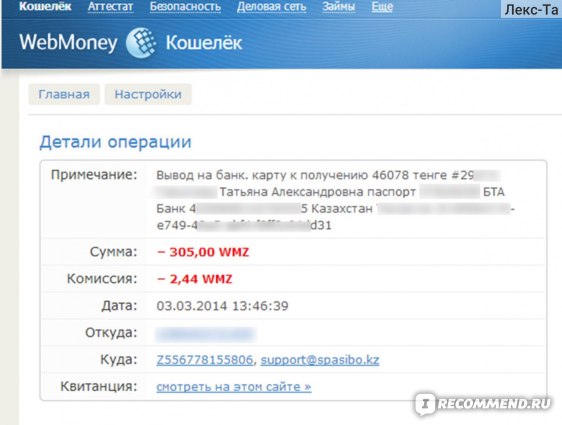Open the Аттестат menu item
This screenshot has height=425, width=562.
pyautogui.click(x=110, y=6)
